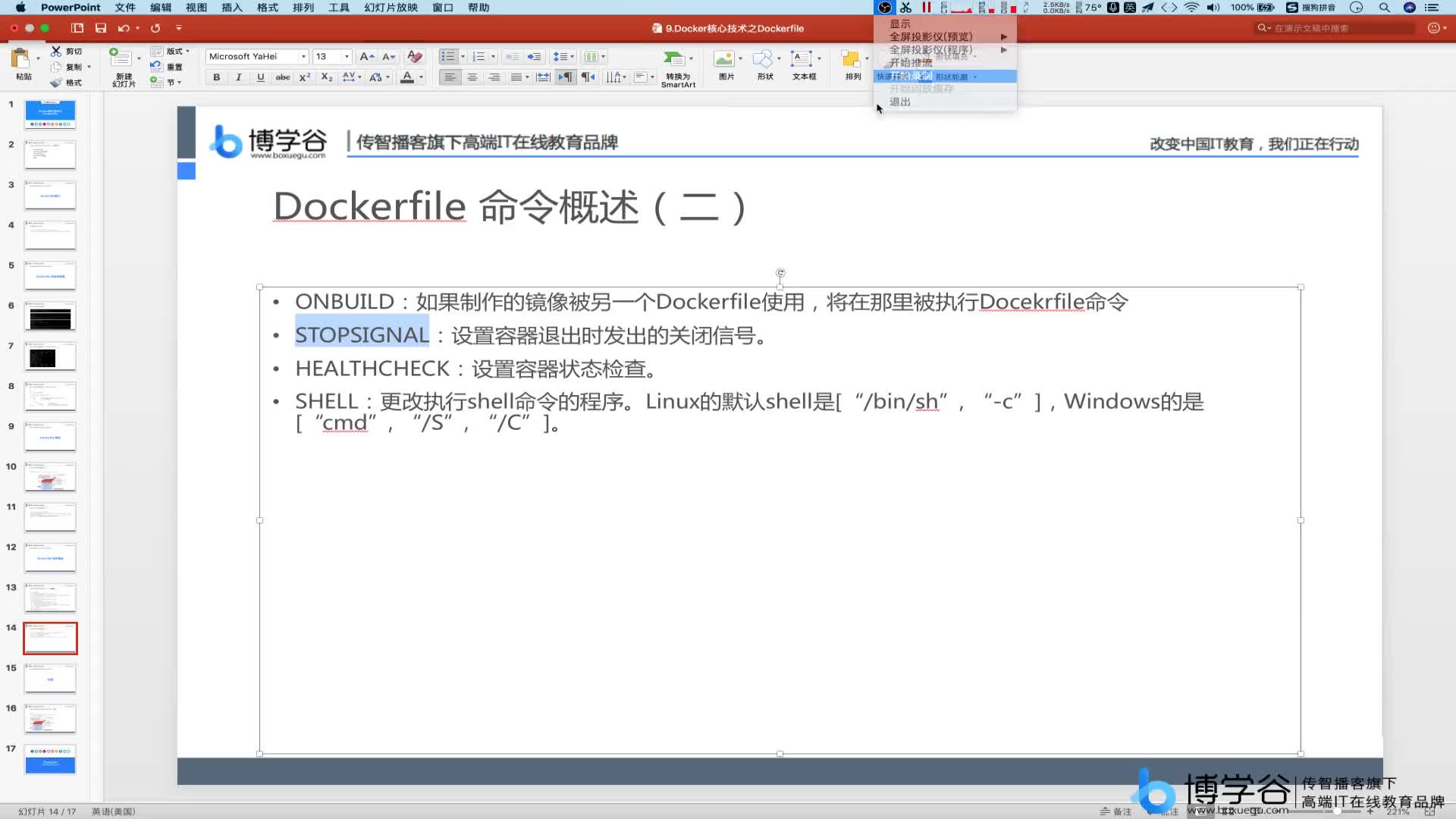Screen dimensions: 1456x819
Task: Apply subscript formatting
Action: click(326, 77)
